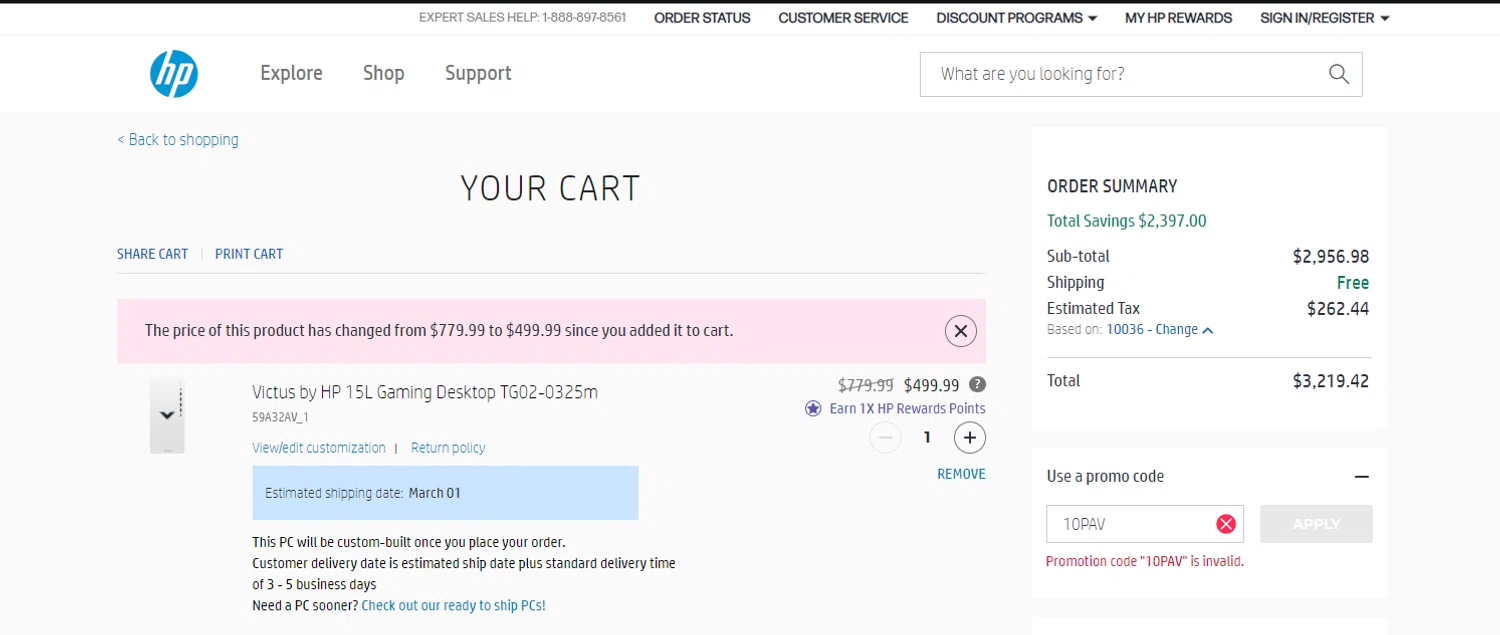This screenshot has width=1500, height=635.
Task: Click Back to shopping link
Action: pos(178,140)
